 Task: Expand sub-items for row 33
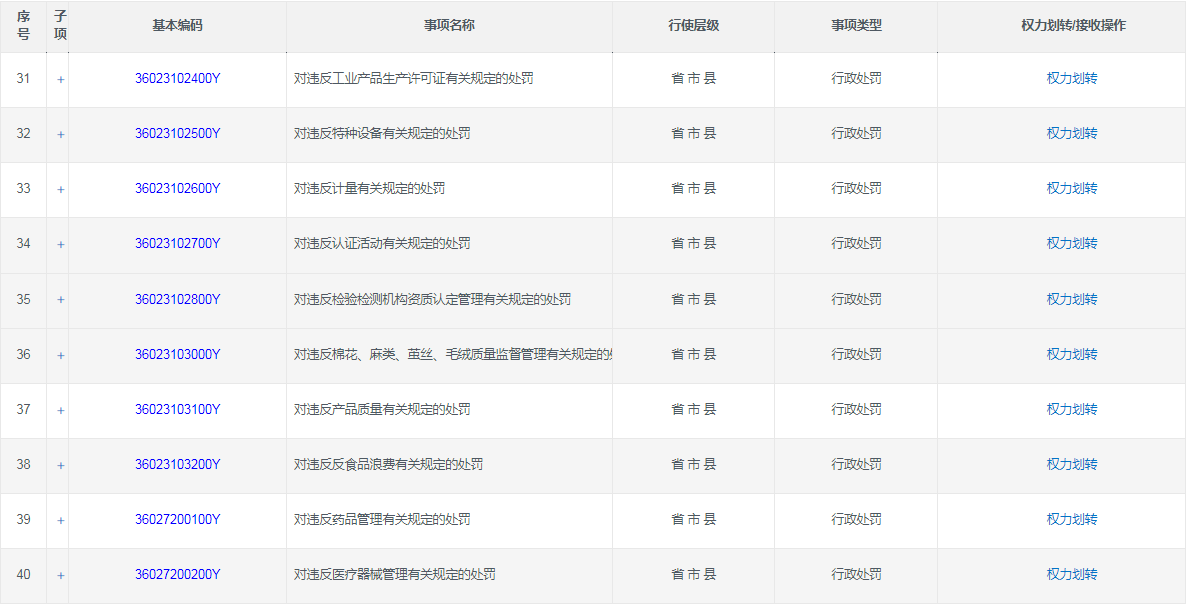coord(60,189)
